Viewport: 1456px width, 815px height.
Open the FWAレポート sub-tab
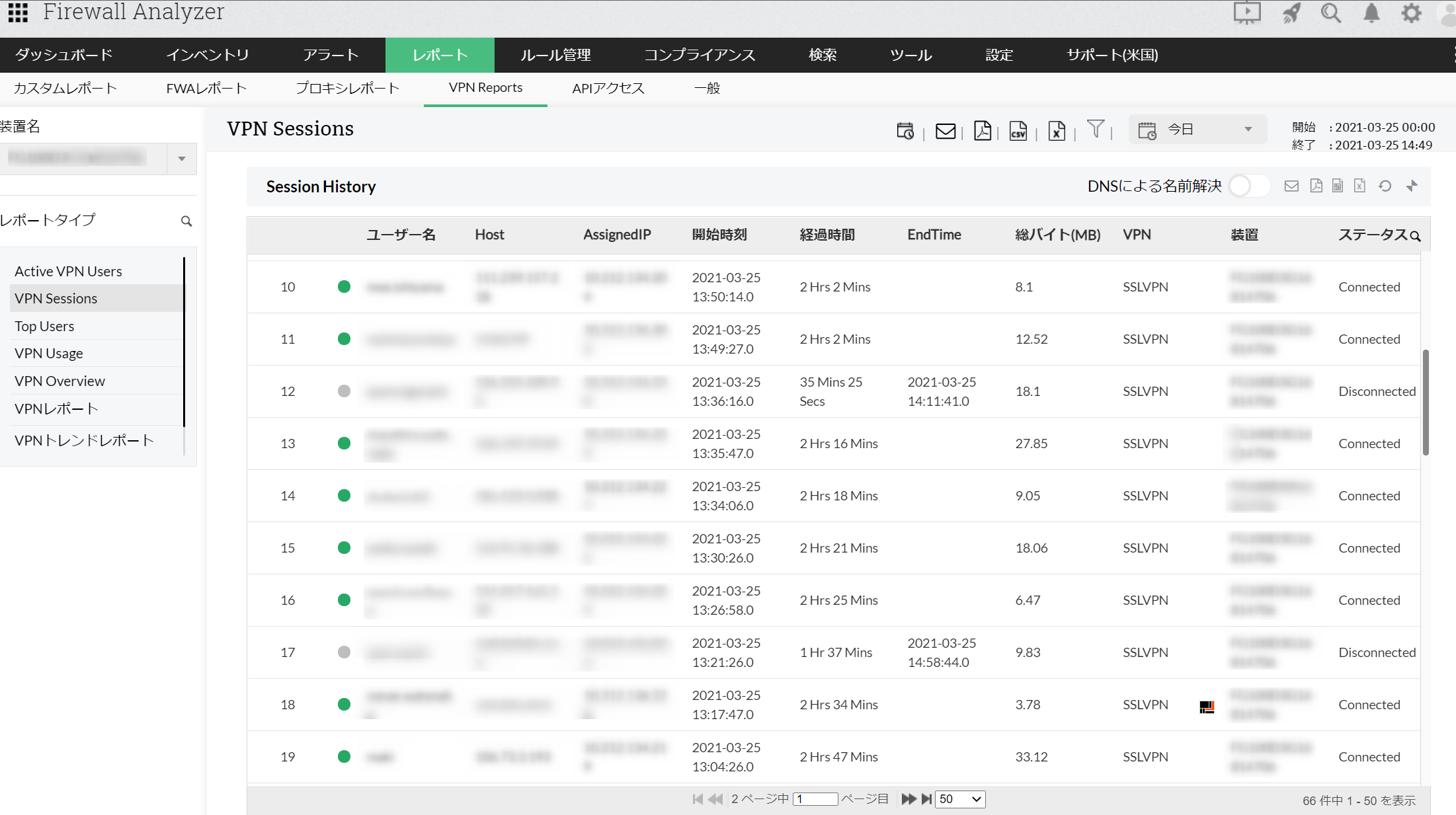[206, 88]
